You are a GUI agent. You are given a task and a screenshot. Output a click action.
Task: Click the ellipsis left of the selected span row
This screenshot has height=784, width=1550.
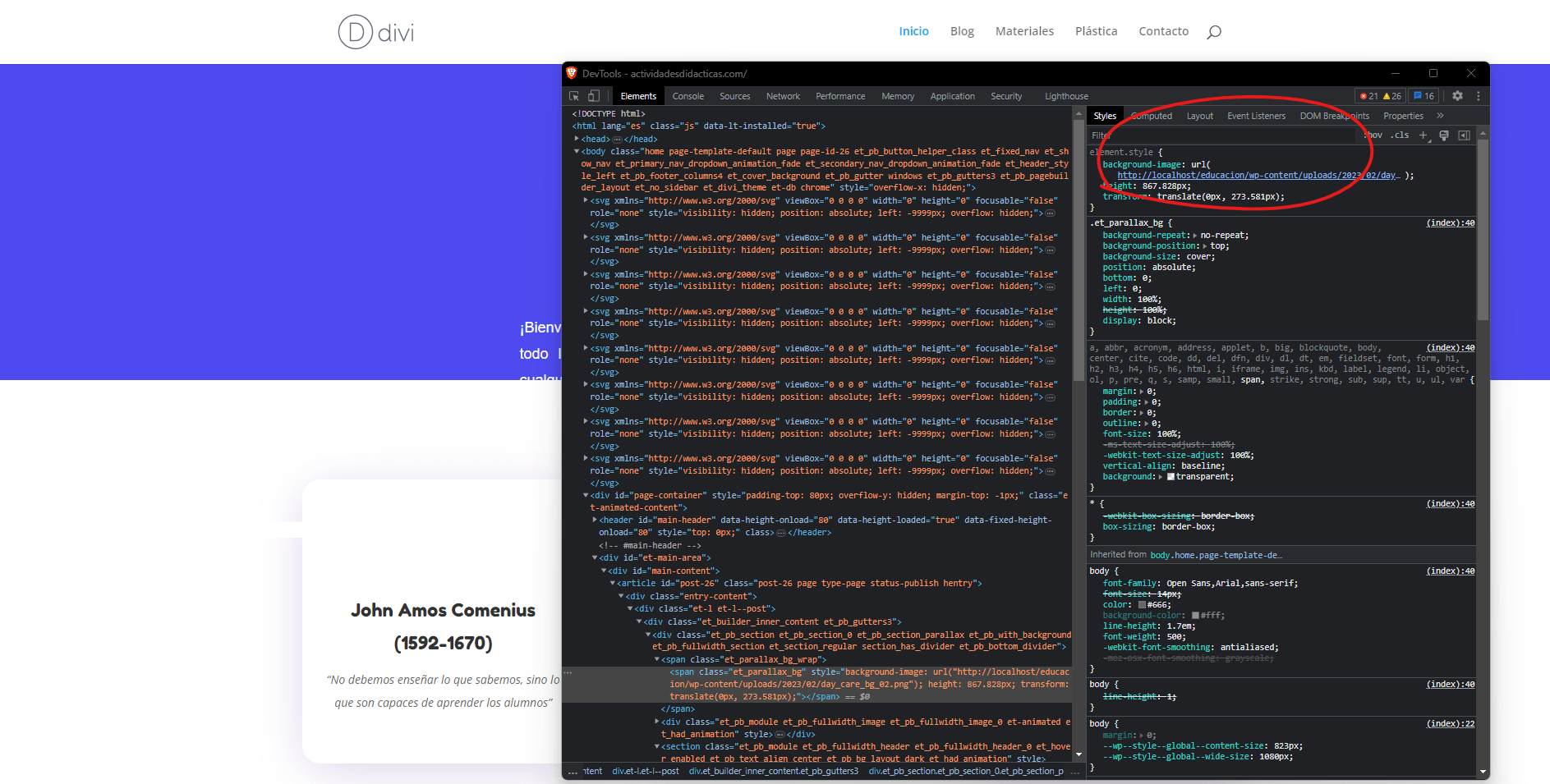(x=568, y=672)
